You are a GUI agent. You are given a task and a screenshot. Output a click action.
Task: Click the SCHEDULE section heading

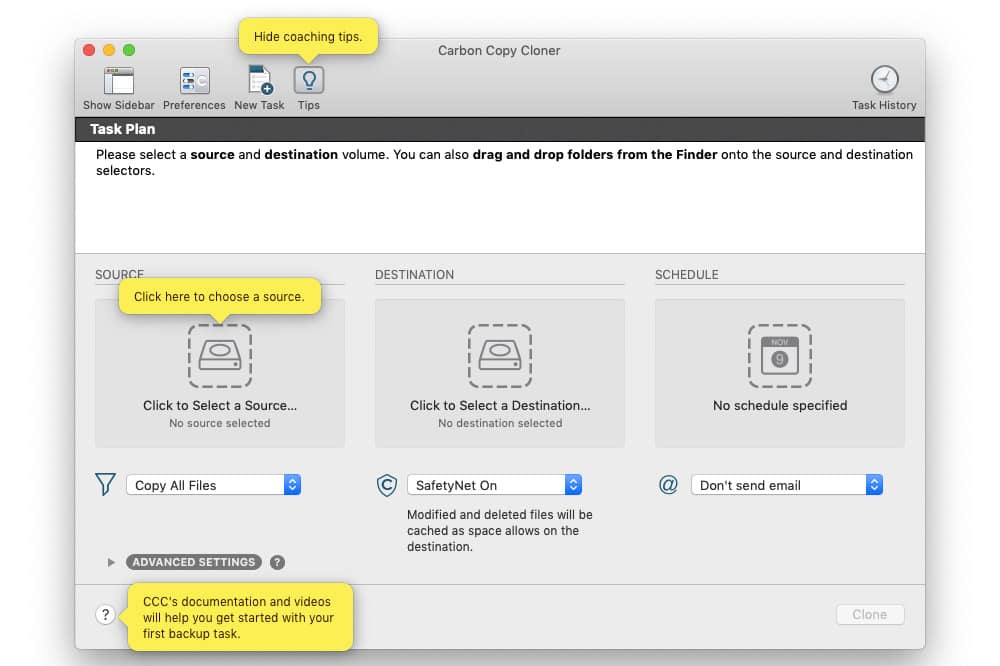click(687, 275)
